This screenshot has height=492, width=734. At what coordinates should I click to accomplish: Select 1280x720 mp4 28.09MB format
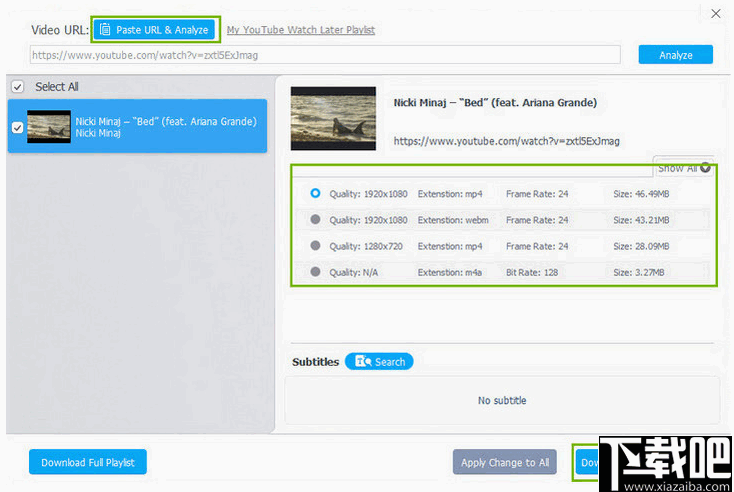click(315, 246)
